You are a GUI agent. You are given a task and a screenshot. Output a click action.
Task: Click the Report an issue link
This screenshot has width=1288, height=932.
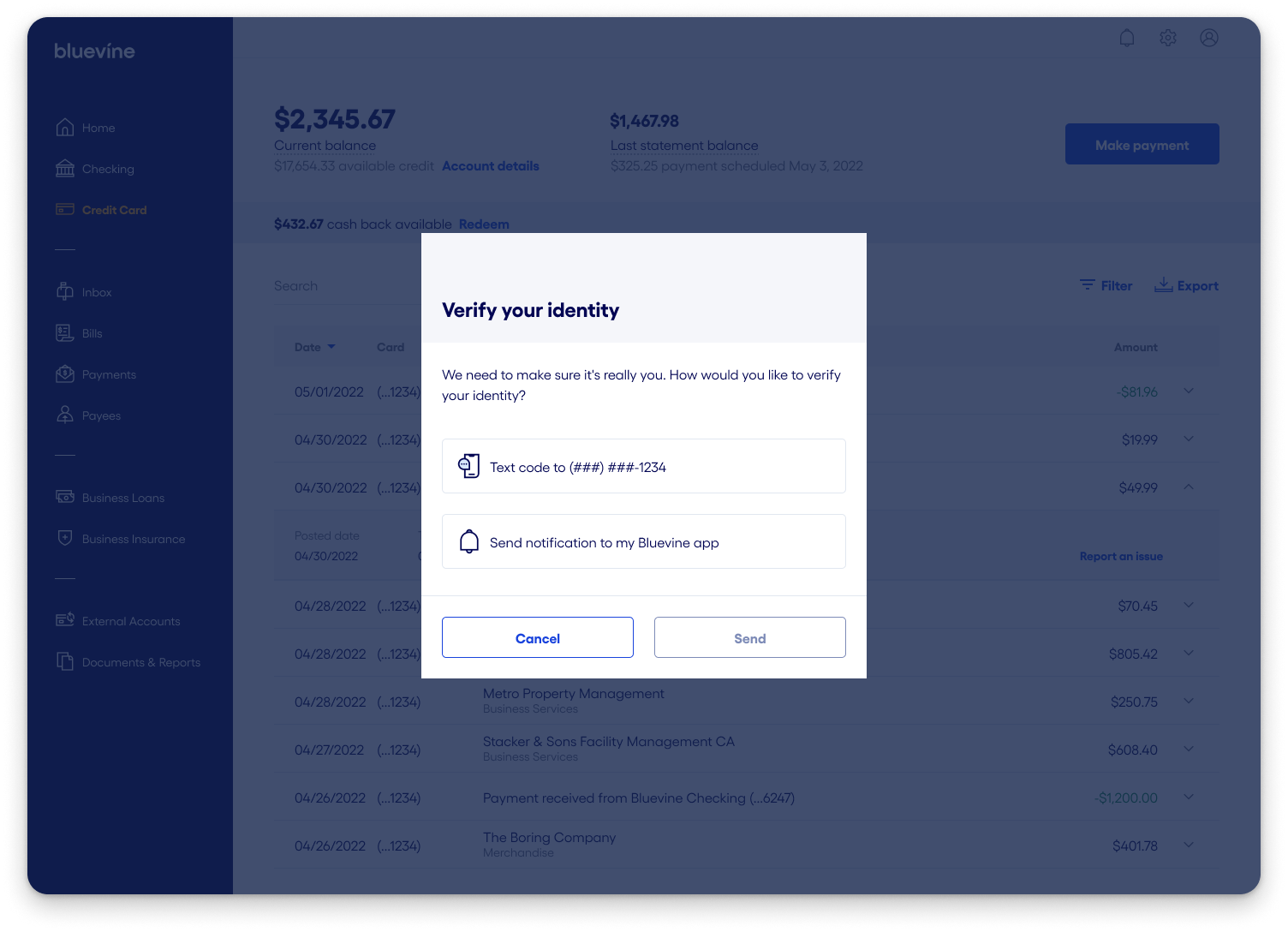[x=1121, y=556]
